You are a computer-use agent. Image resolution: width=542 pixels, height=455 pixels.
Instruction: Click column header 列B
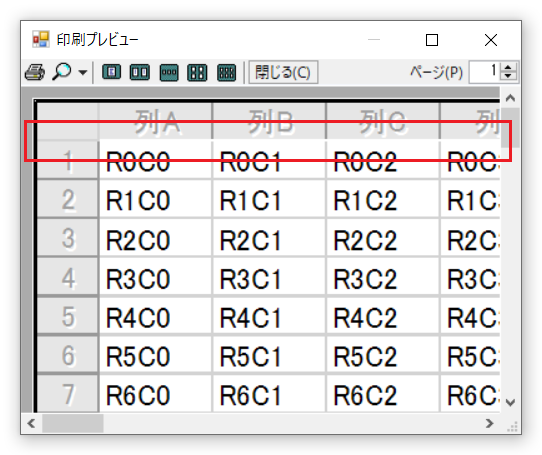[x=269, y=122]
